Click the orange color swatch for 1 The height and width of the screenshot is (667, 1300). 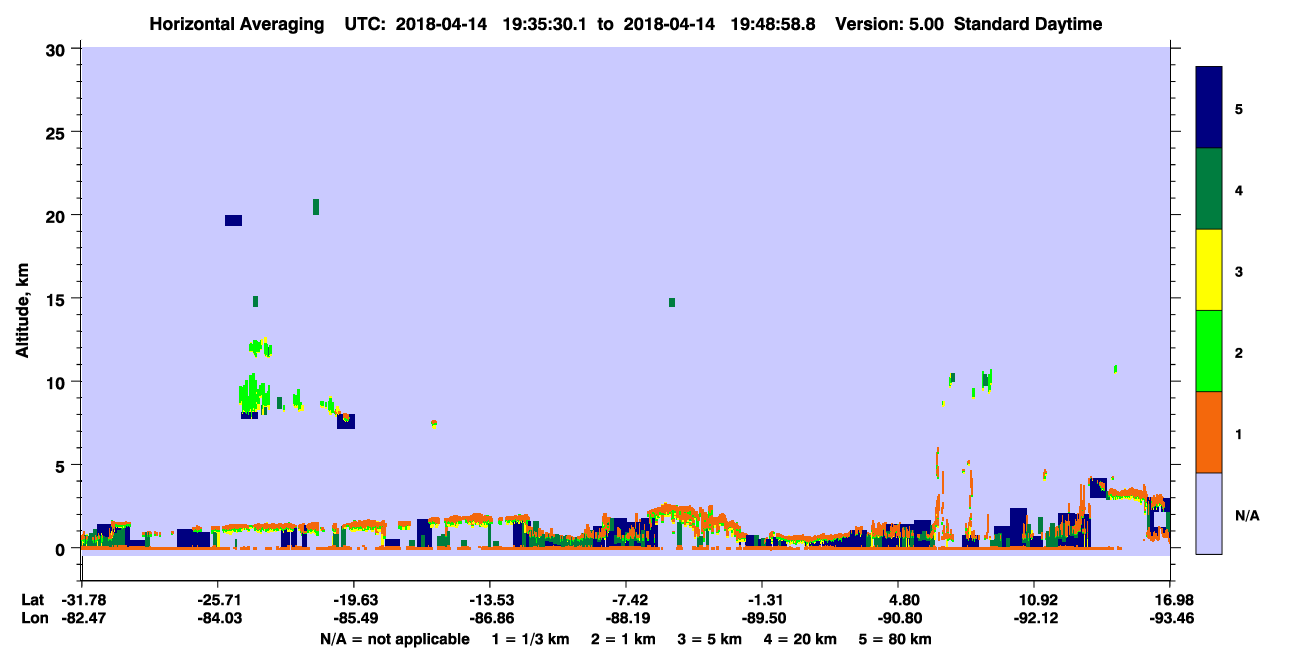pyautogui.click(x=1209, y=432)
